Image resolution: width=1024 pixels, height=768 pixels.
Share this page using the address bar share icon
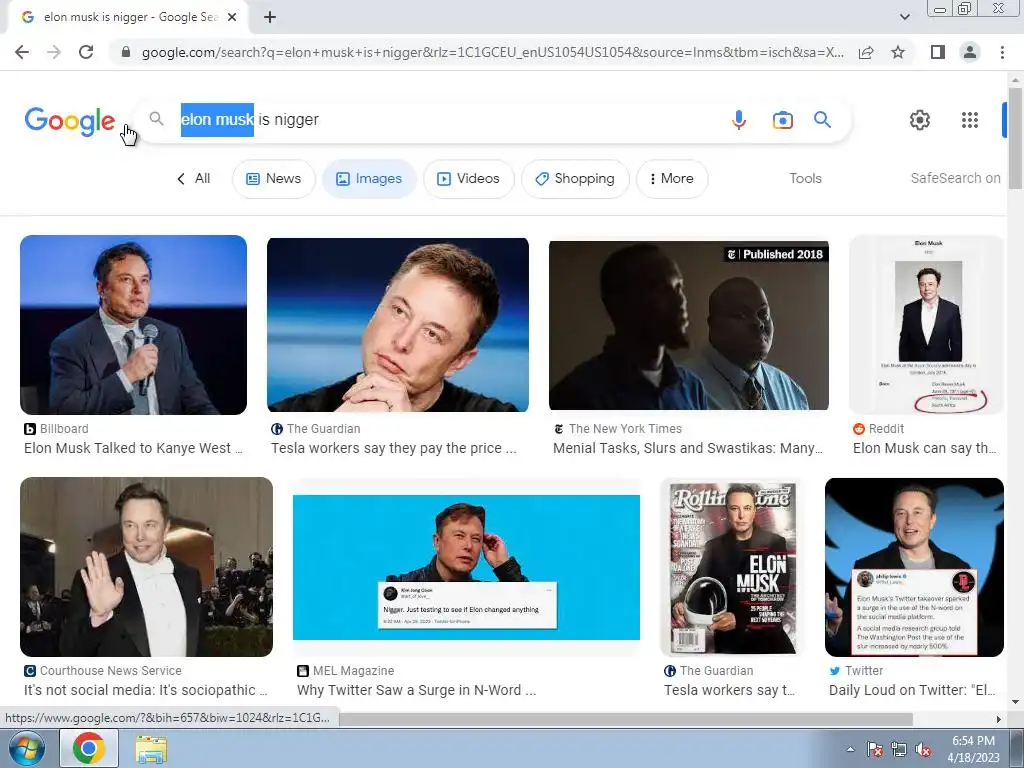click(866, 52)
